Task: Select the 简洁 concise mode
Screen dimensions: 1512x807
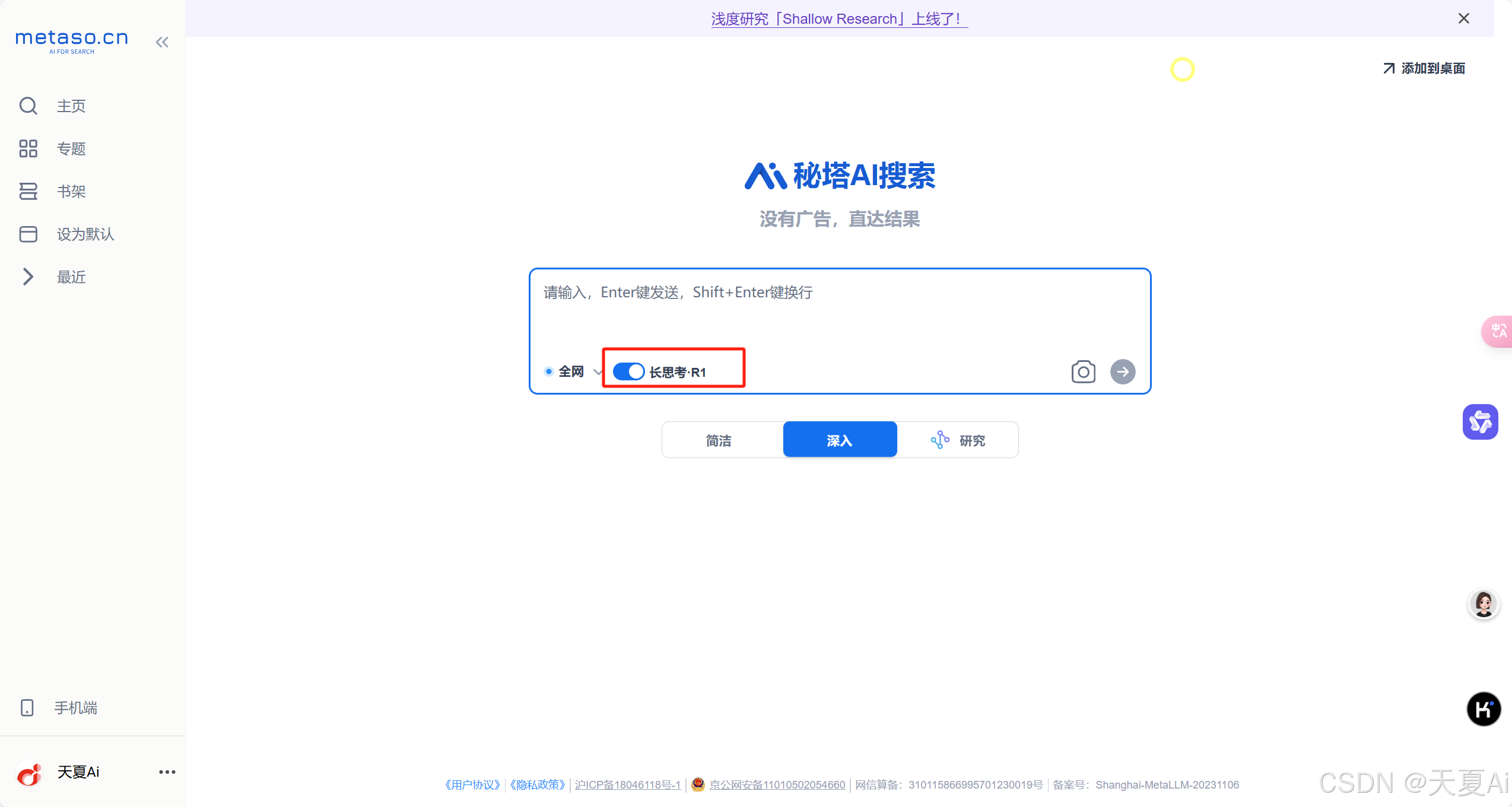Action: coord(719,440)
